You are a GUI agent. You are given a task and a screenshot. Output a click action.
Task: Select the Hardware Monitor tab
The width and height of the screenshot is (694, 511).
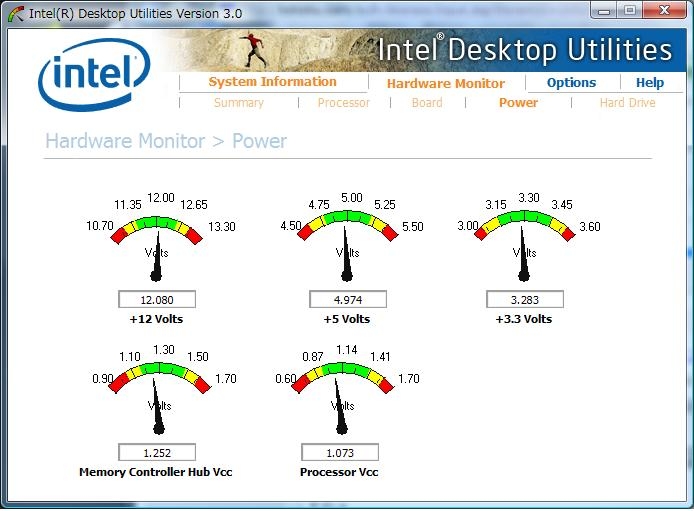tap(445, 84)
